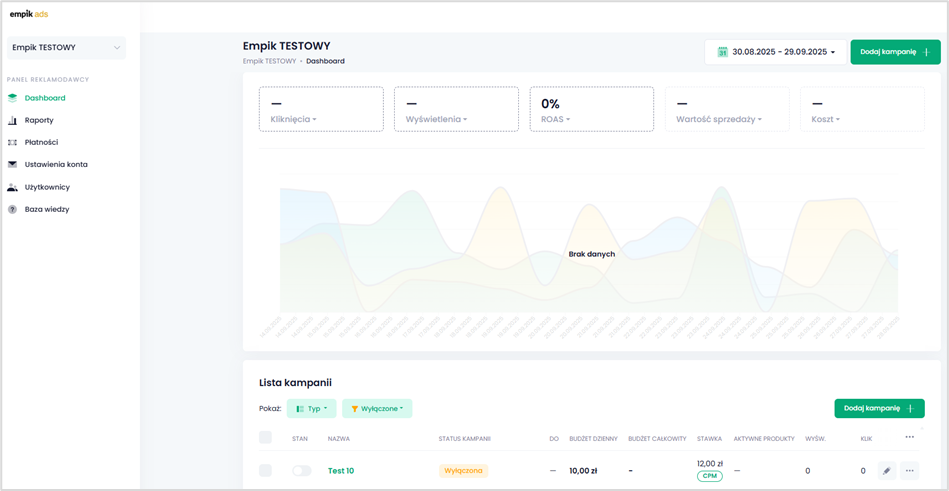Screen dimensions: 949x491
Task: Click the Raporty chart icon
Action: coord(13,120)
